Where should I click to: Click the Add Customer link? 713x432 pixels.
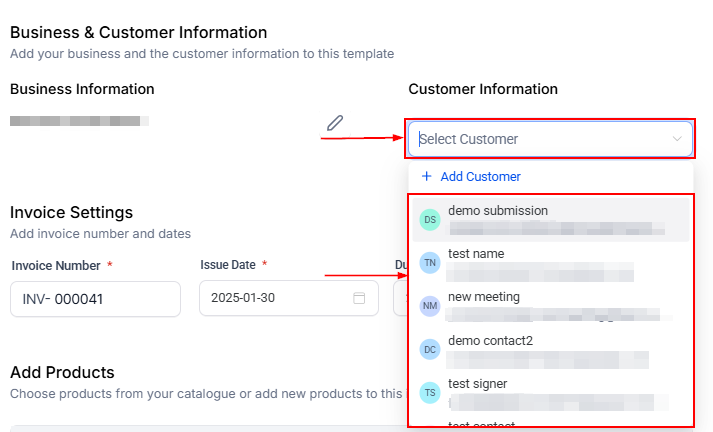480,176
